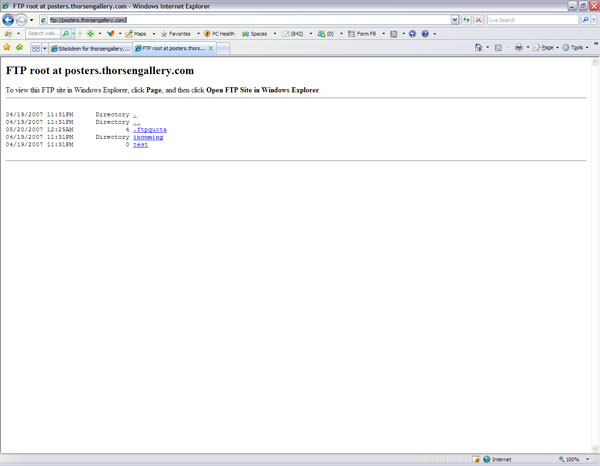The width and height of the screenshot is (600, 466).
Task: Click the Live Search magnifier button
Action: [585, 20]
